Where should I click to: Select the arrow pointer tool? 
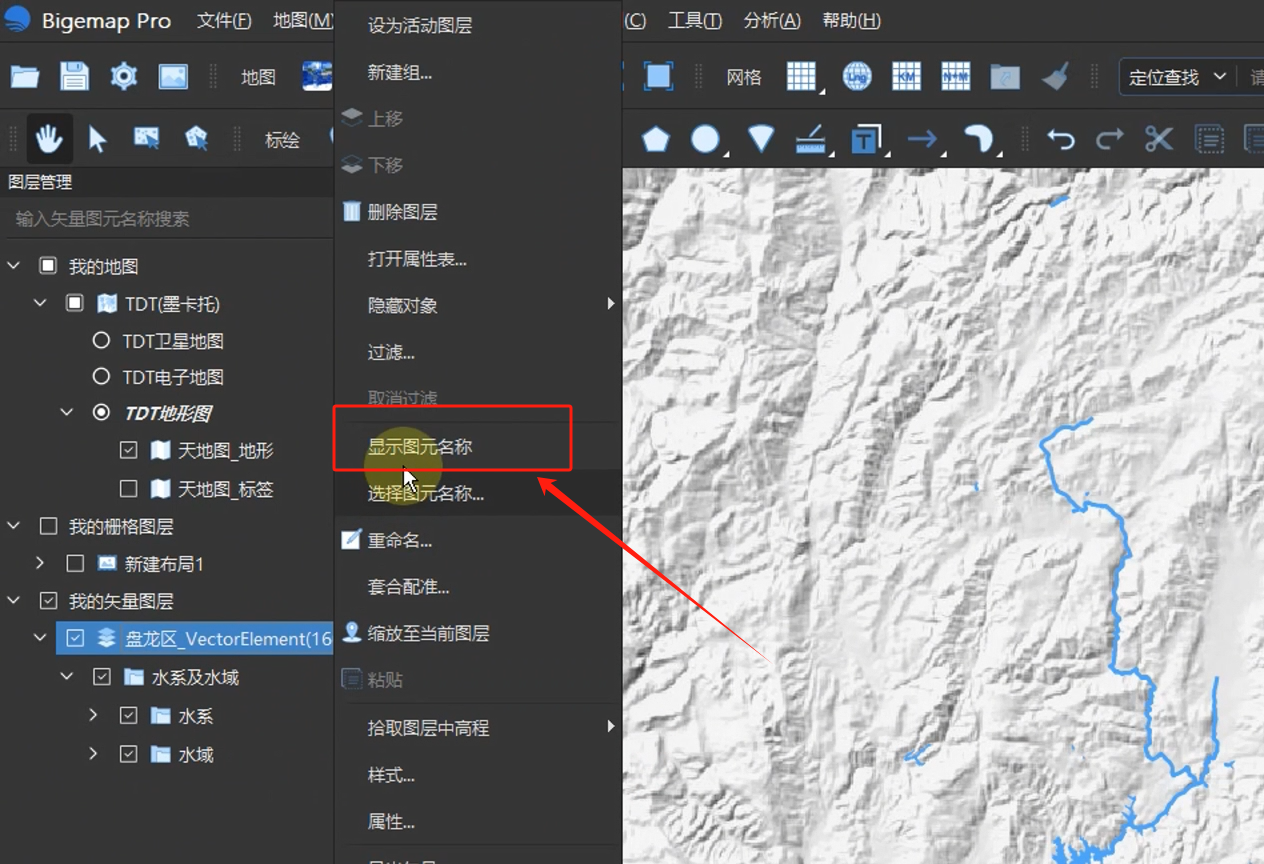click(97, 139)
